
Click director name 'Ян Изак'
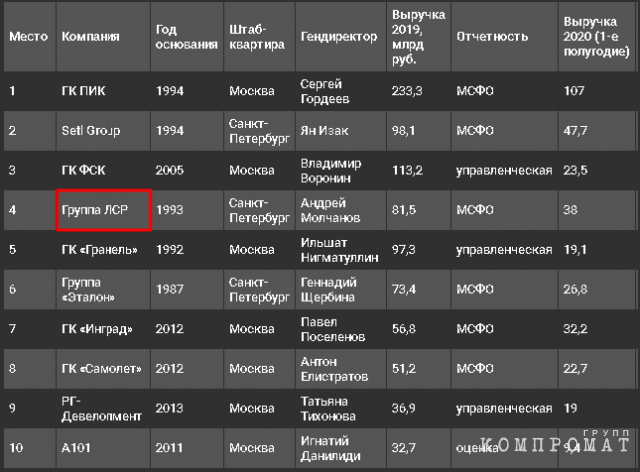[x=324, y=131]
